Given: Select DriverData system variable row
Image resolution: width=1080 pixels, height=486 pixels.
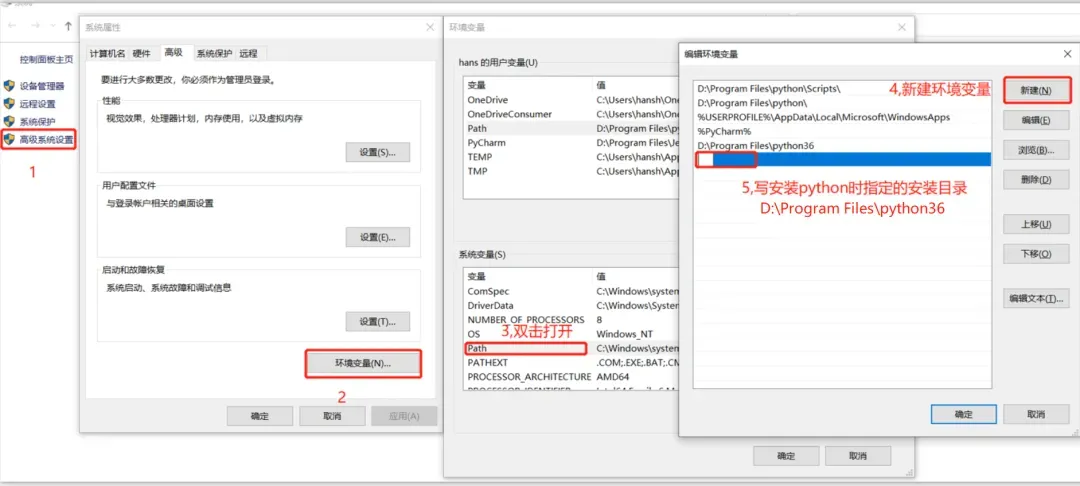Looking at the screenshot, I should coord(571,306).
